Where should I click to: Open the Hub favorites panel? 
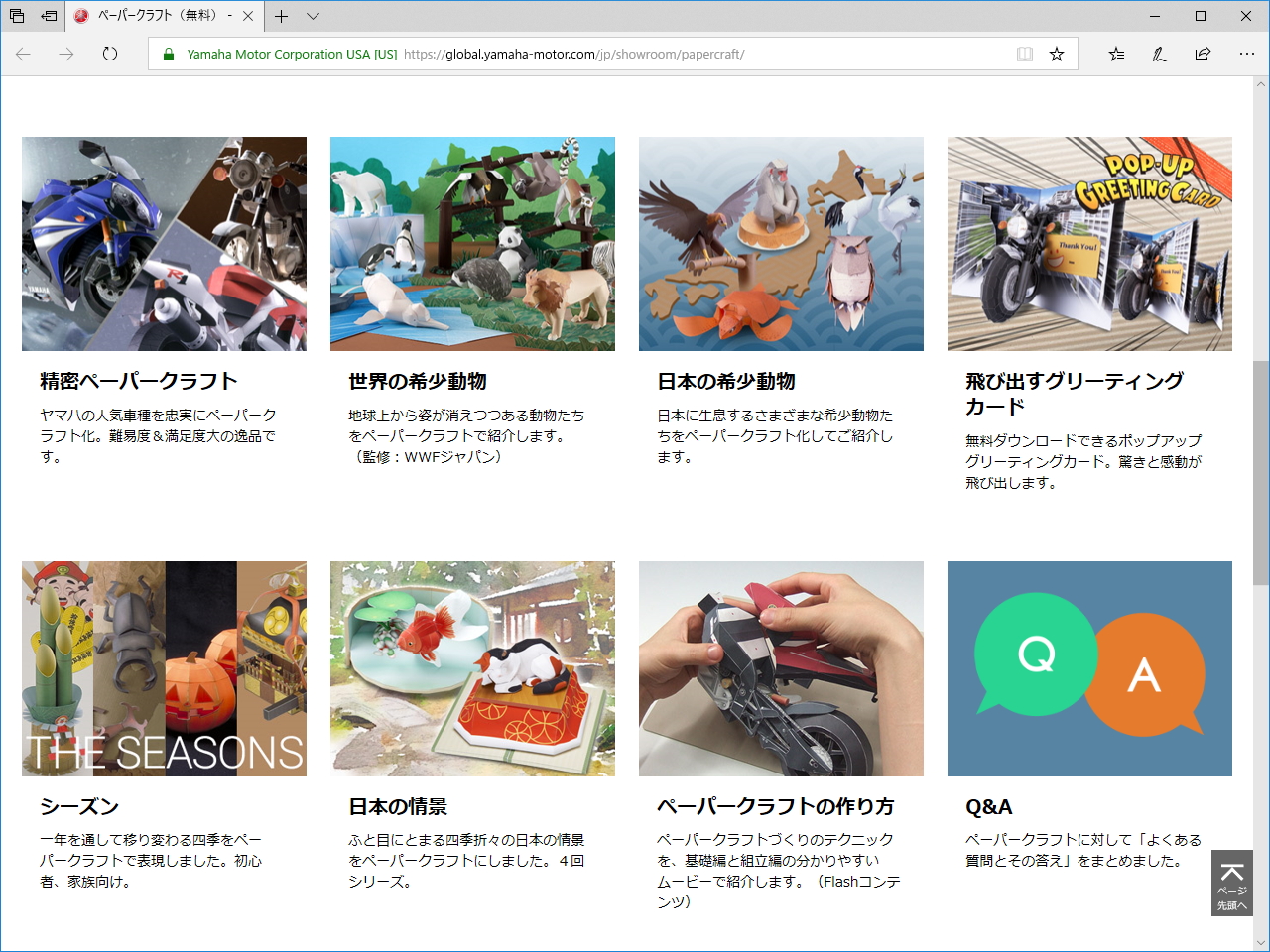coord(1115,54)
